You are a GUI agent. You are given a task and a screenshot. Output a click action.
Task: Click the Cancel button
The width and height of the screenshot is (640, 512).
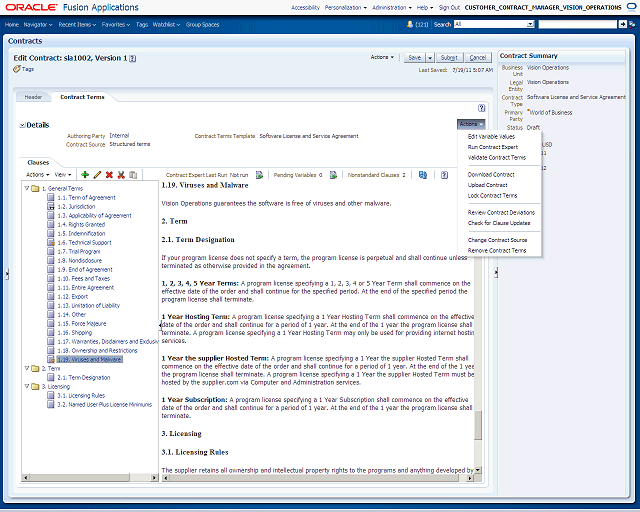478,58
